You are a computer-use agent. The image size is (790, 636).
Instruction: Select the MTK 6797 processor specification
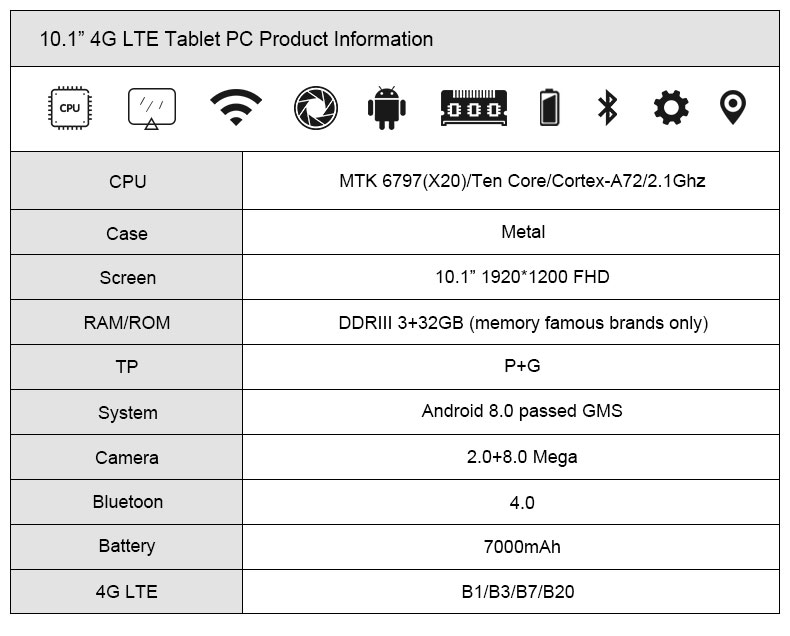coord(522,180)
